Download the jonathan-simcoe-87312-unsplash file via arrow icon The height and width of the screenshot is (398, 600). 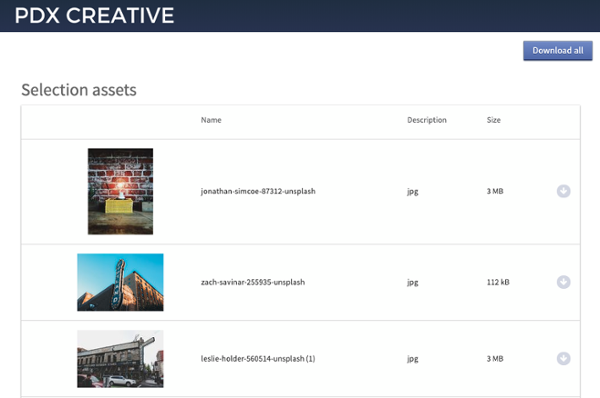click(563, 191)
